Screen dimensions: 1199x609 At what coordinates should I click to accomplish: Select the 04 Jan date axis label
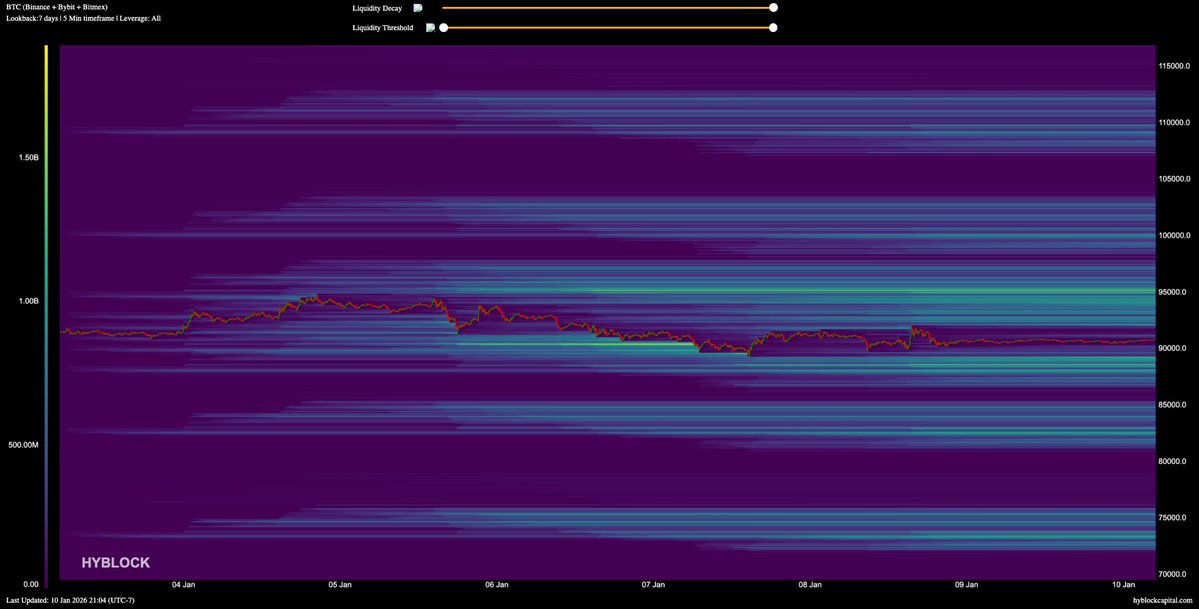(183, 584)
